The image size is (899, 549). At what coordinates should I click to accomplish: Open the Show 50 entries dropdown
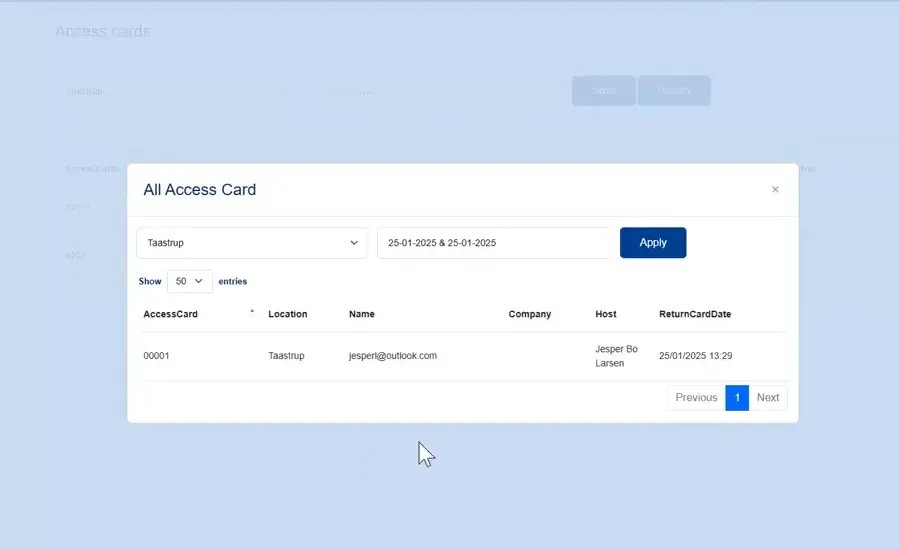pyautogui.click(x=190, y=281)
